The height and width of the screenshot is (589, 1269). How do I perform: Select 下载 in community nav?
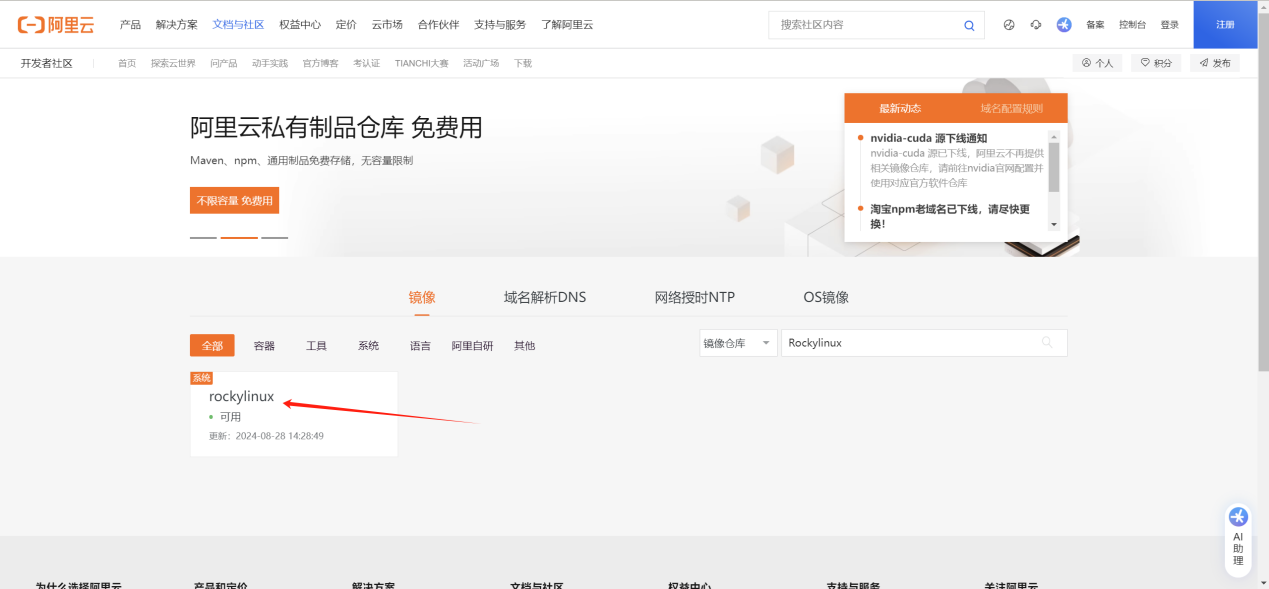pyautogui.click(x=523, y=63)
